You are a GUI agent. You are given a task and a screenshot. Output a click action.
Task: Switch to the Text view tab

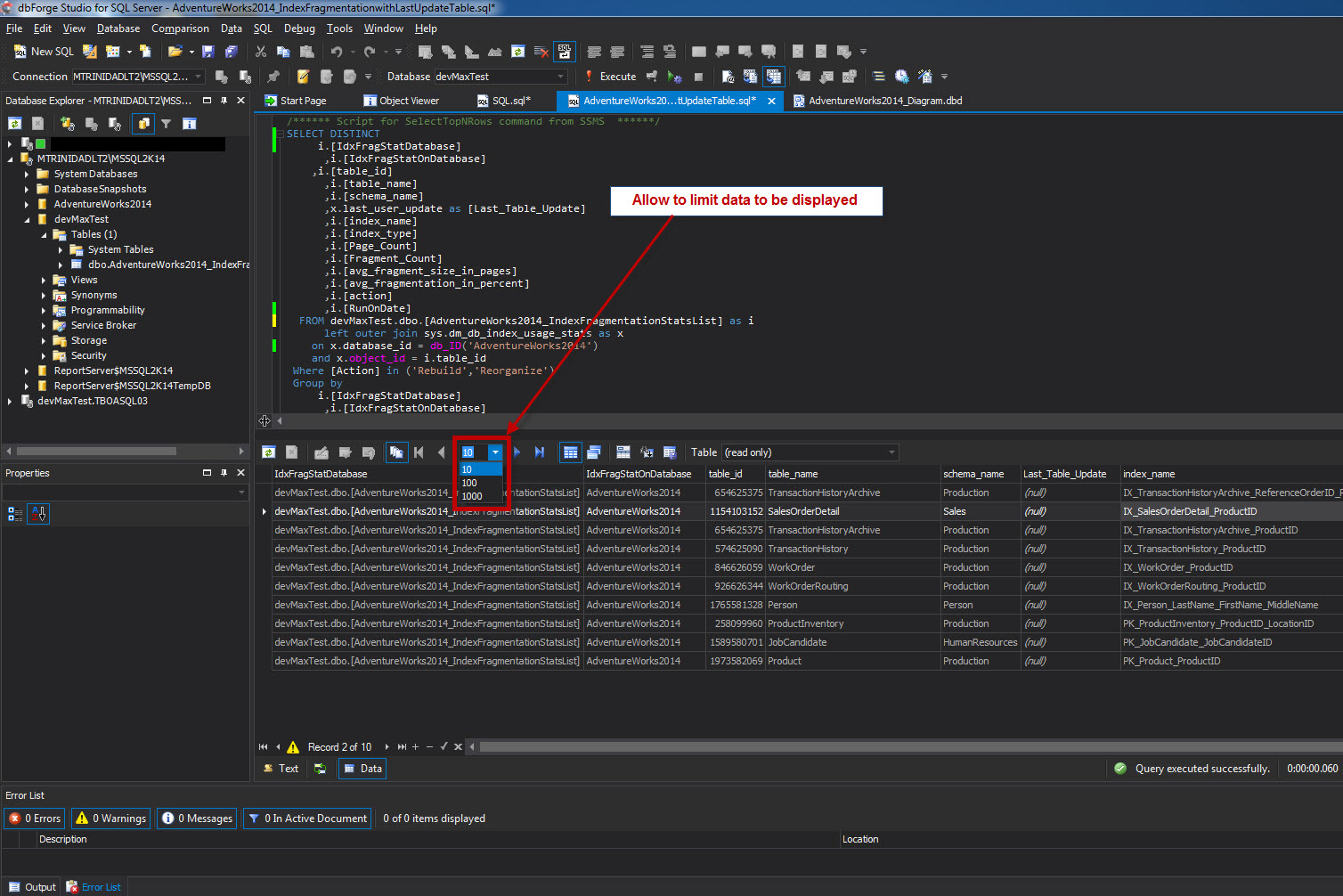tap(281, 769)
